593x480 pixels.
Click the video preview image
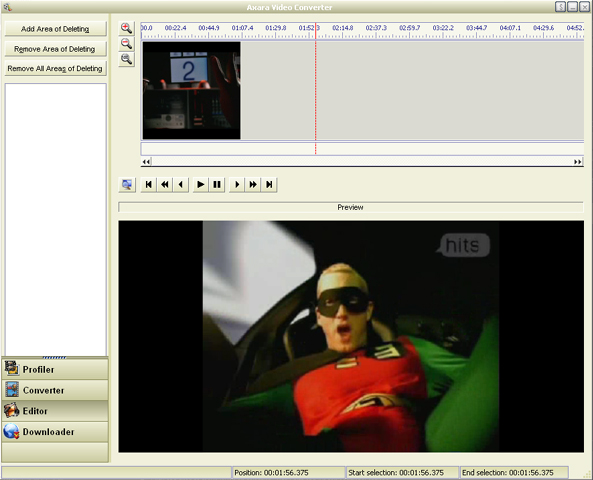point(351,336)
